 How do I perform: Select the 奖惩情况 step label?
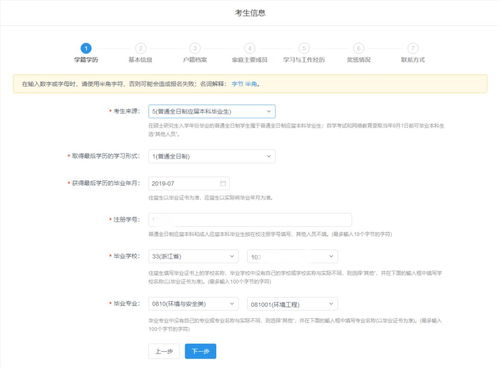[359, 60]
